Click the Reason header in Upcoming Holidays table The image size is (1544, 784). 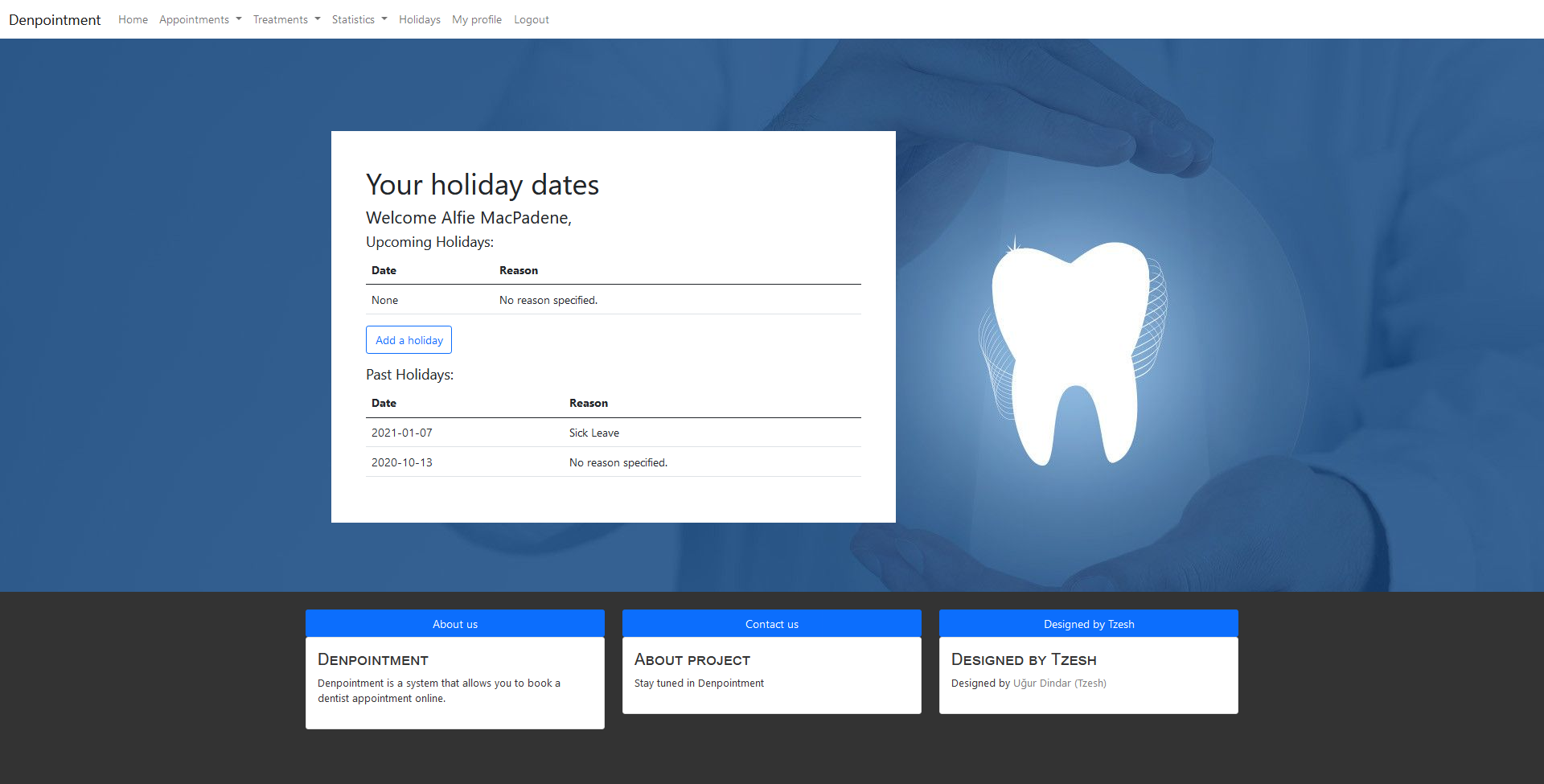click(519, 270)
